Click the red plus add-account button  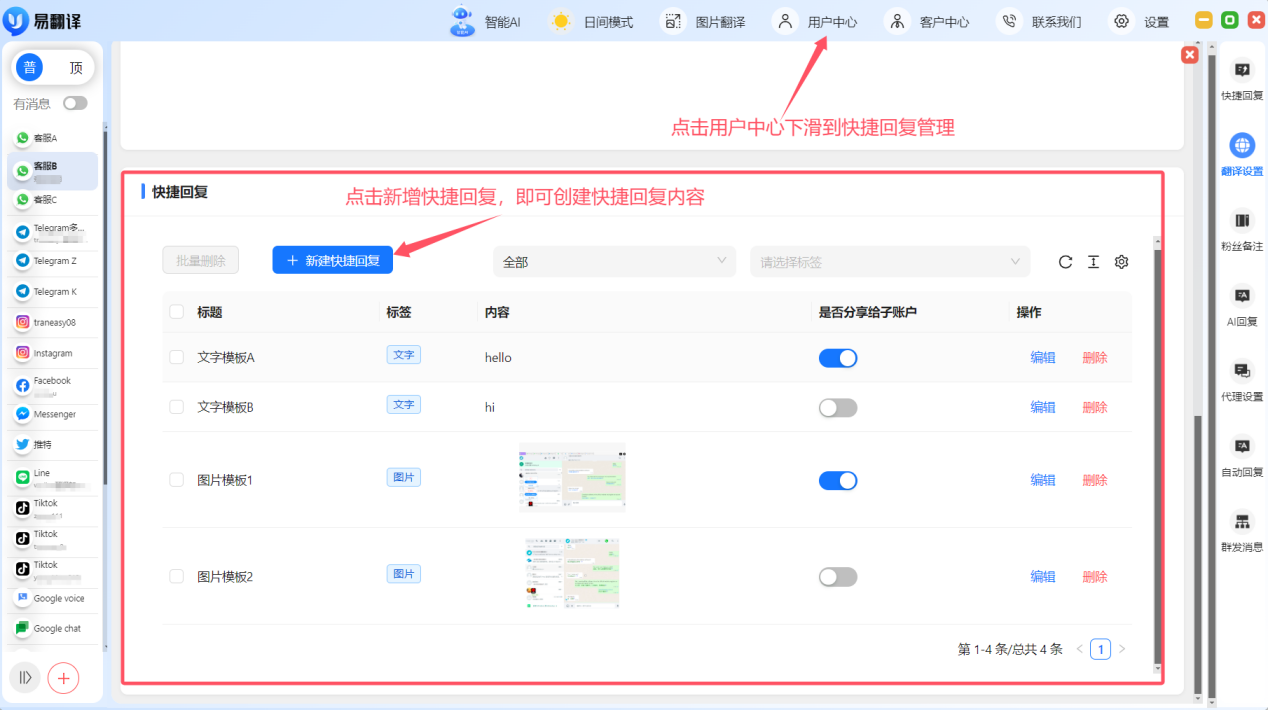point(63,677)
